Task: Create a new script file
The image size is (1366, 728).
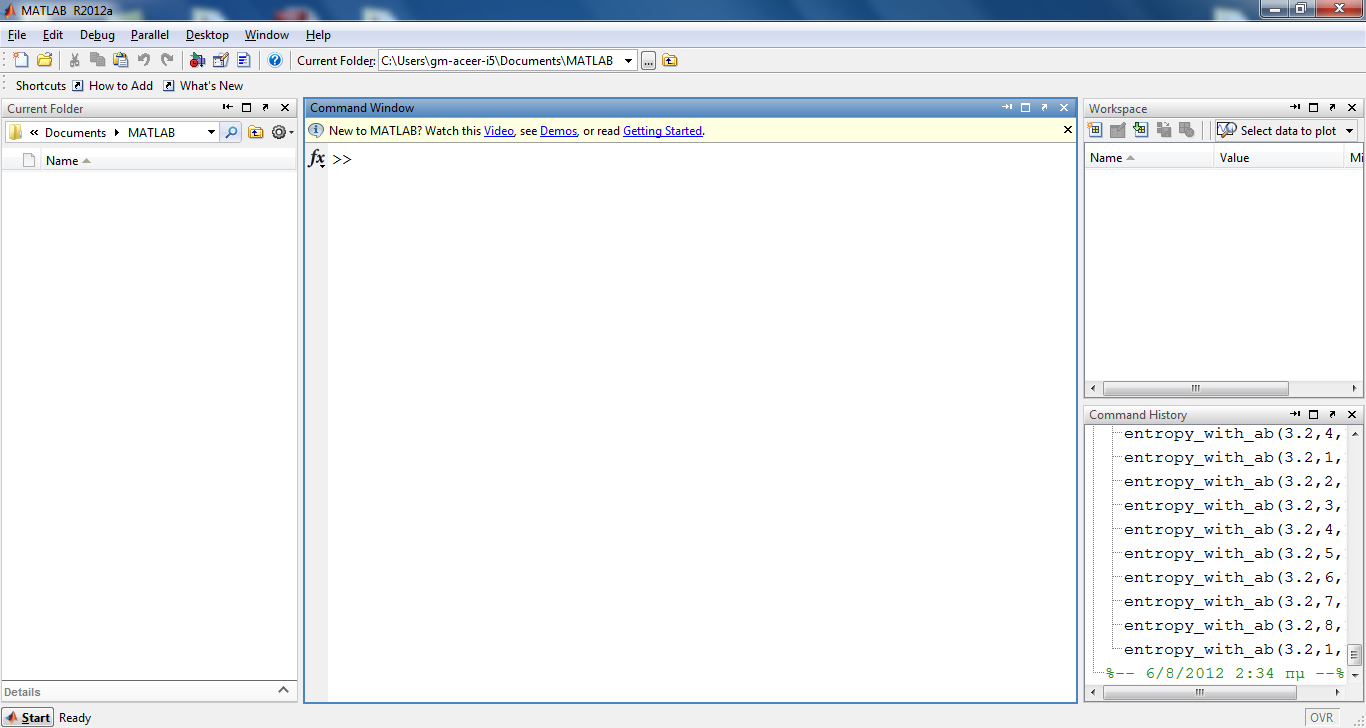Action: 21,60
